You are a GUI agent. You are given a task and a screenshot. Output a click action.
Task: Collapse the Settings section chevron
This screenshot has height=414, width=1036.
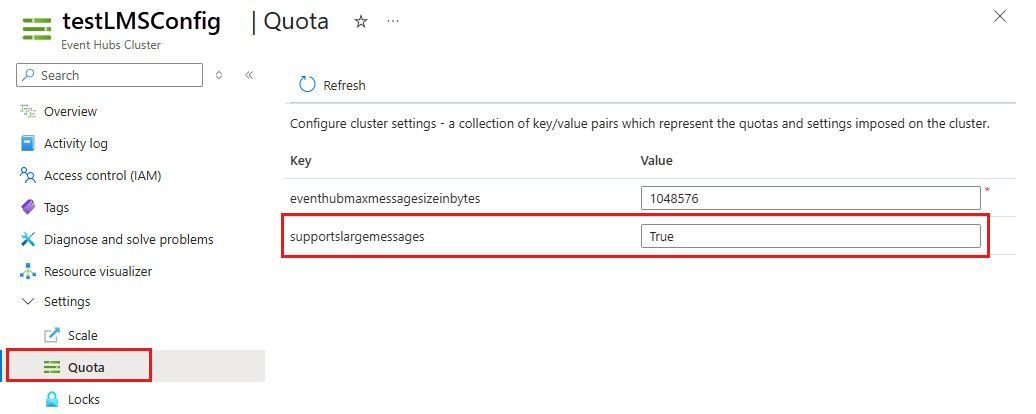click(x=28, y=301)
